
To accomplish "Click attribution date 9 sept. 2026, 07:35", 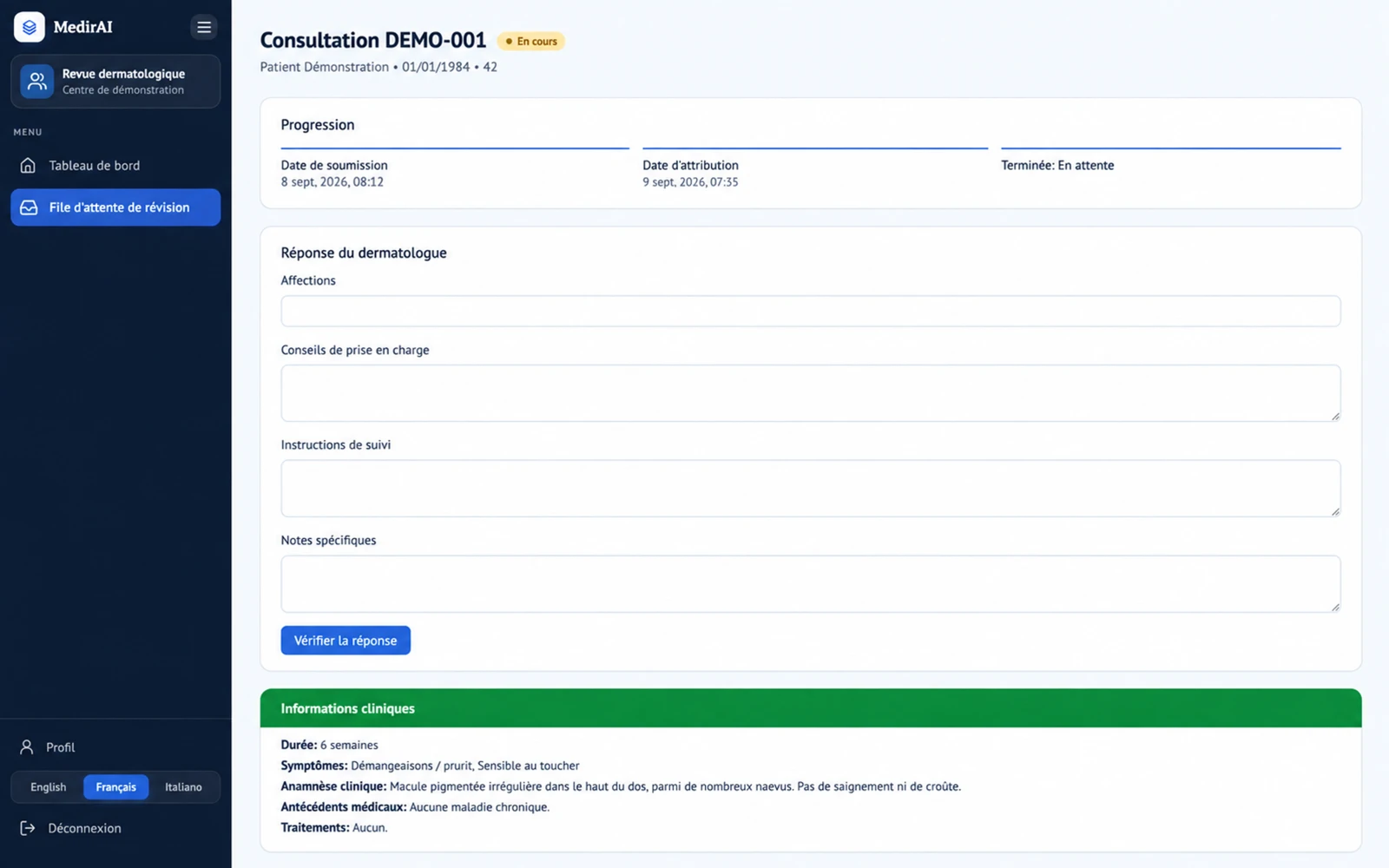I will tap(690, 182).
